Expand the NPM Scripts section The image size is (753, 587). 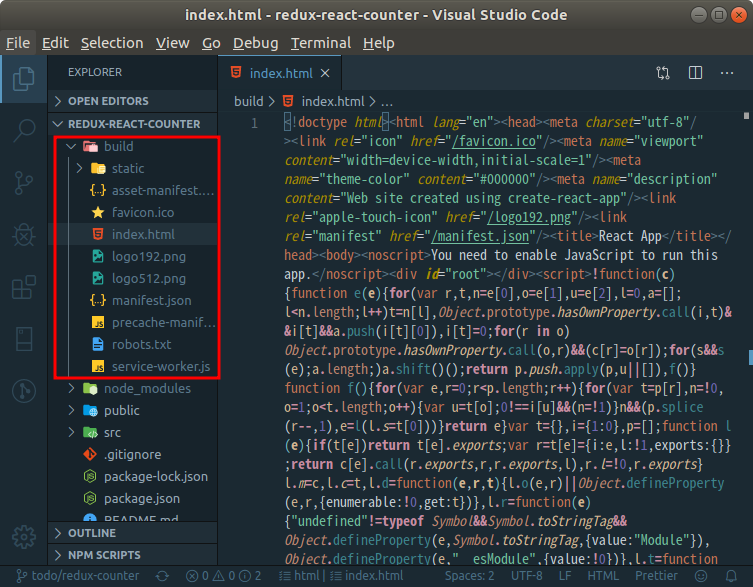click(x=133, y=555)
